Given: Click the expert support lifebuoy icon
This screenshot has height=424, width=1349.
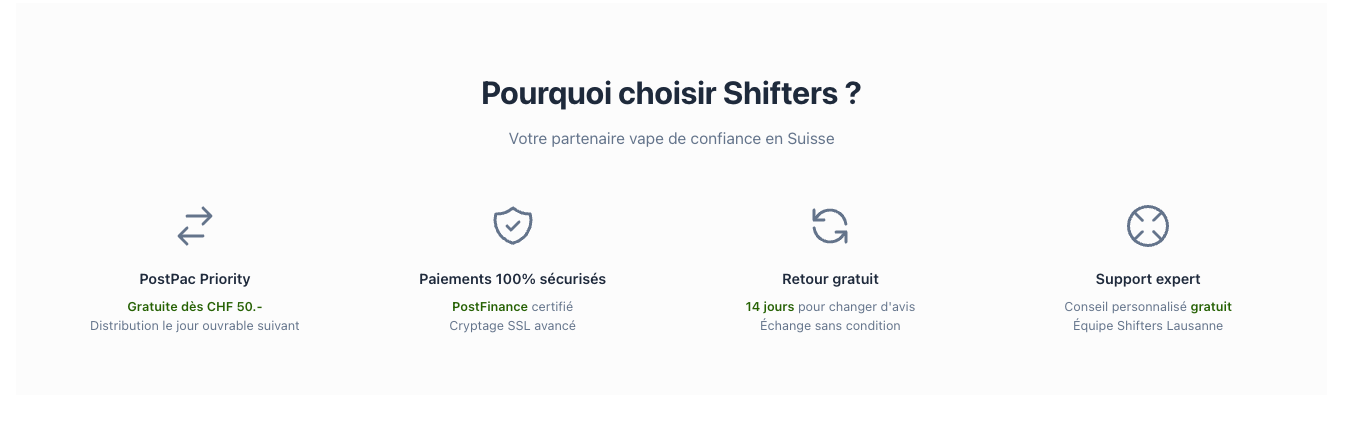Looking at the screenshot, I should pos(1147,226).
